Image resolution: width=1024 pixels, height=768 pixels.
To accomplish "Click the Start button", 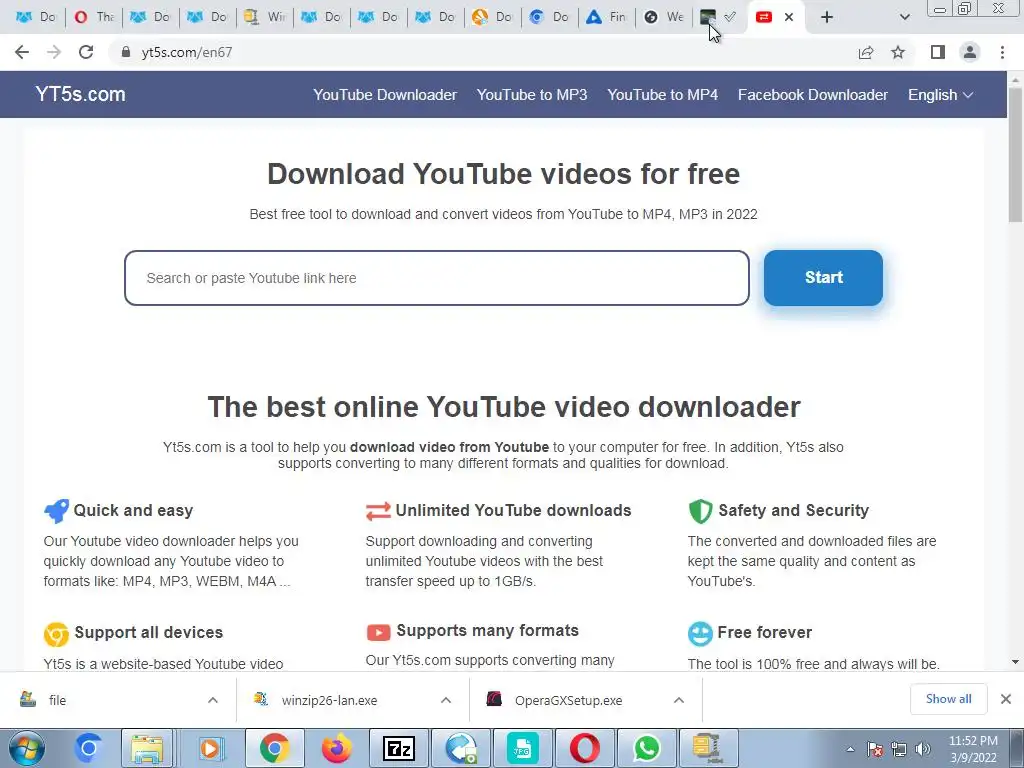I will pos(823,278).
